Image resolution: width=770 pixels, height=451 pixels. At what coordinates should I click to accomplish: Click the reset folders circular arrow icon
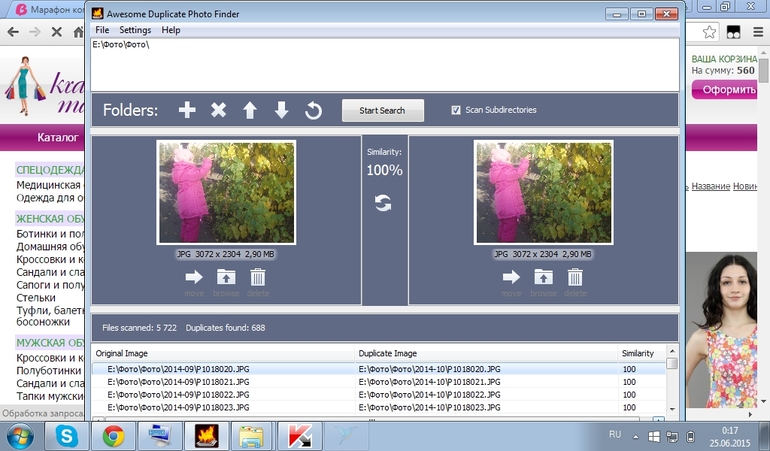coord(313,110)
